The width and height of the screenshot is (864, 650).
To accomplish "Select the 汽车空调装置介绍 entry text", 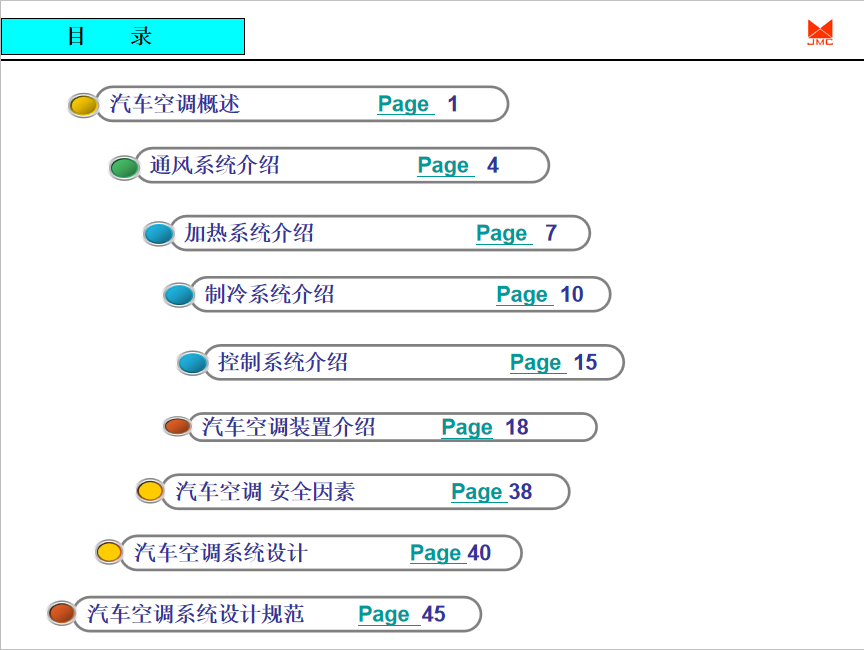I will coord(288,427).
